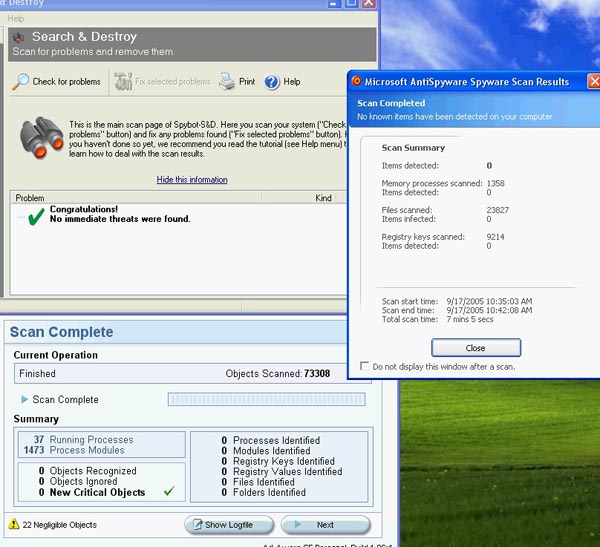Click the 0 Folders Identified entry

pyautogui.click(x=263, y=492)
